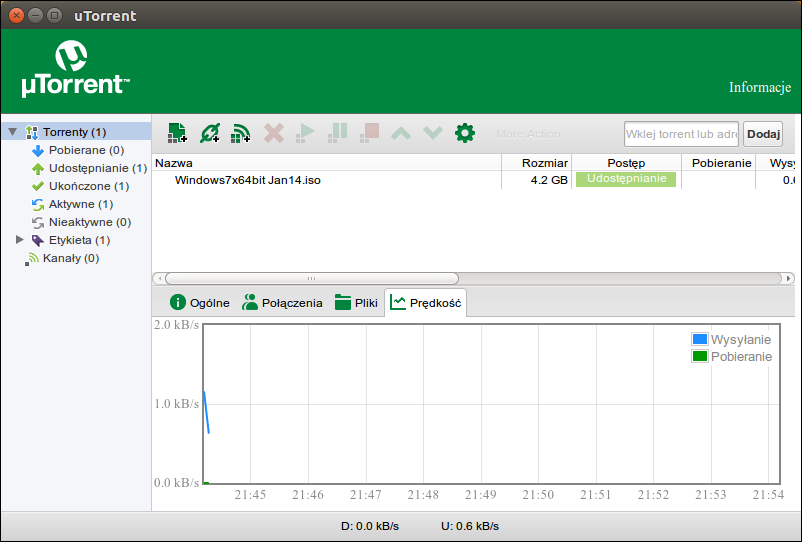Select Torrenty (1) in sidebar
Screen dimensions: 802x542
[x=75, y=132]
